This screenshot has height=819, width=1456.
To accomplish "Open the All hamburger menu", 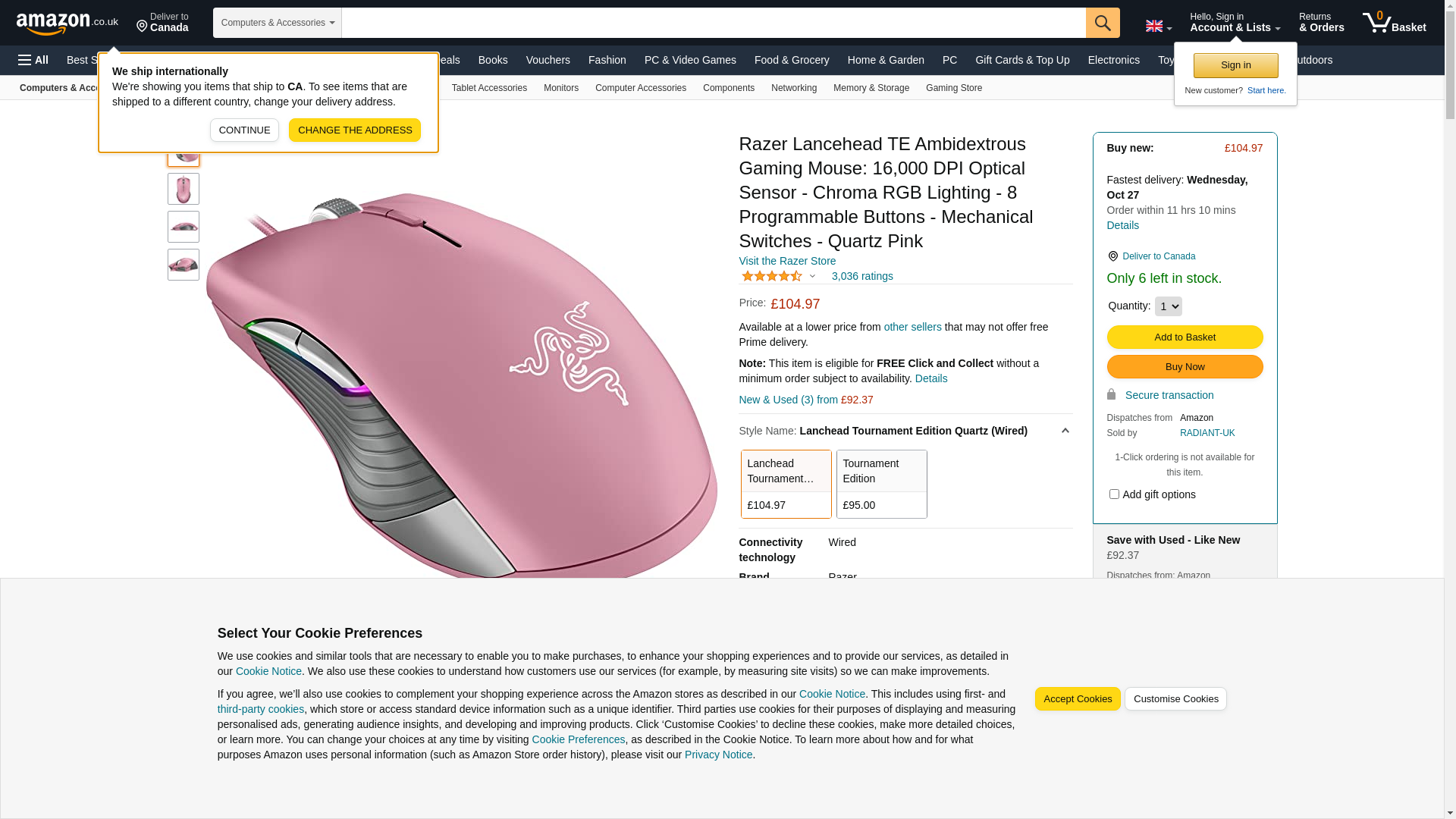I will pyautogui.click(x=33, y=60).
